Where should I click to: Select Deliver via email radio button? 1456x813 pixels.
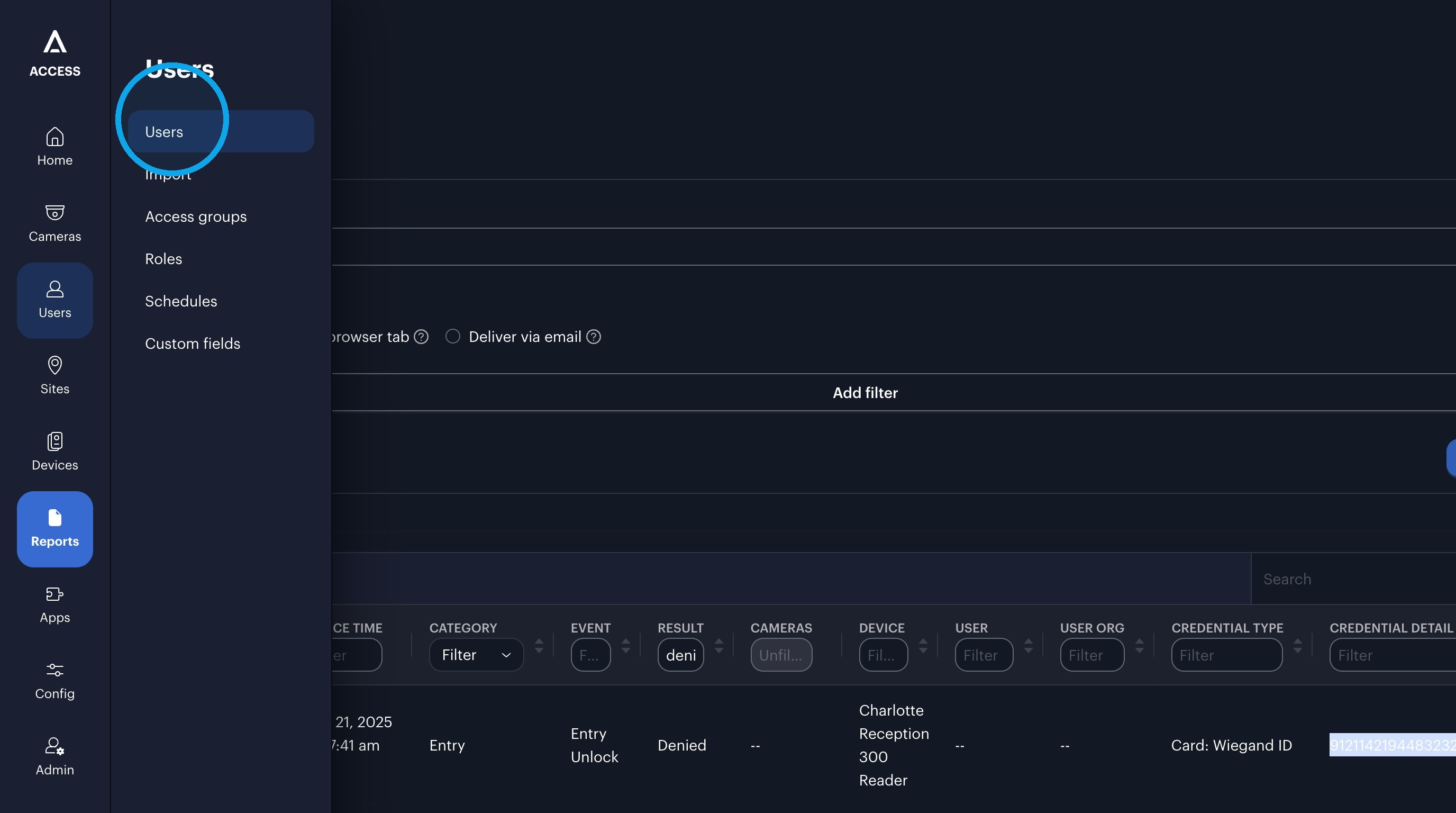click(x=453, y=337)
